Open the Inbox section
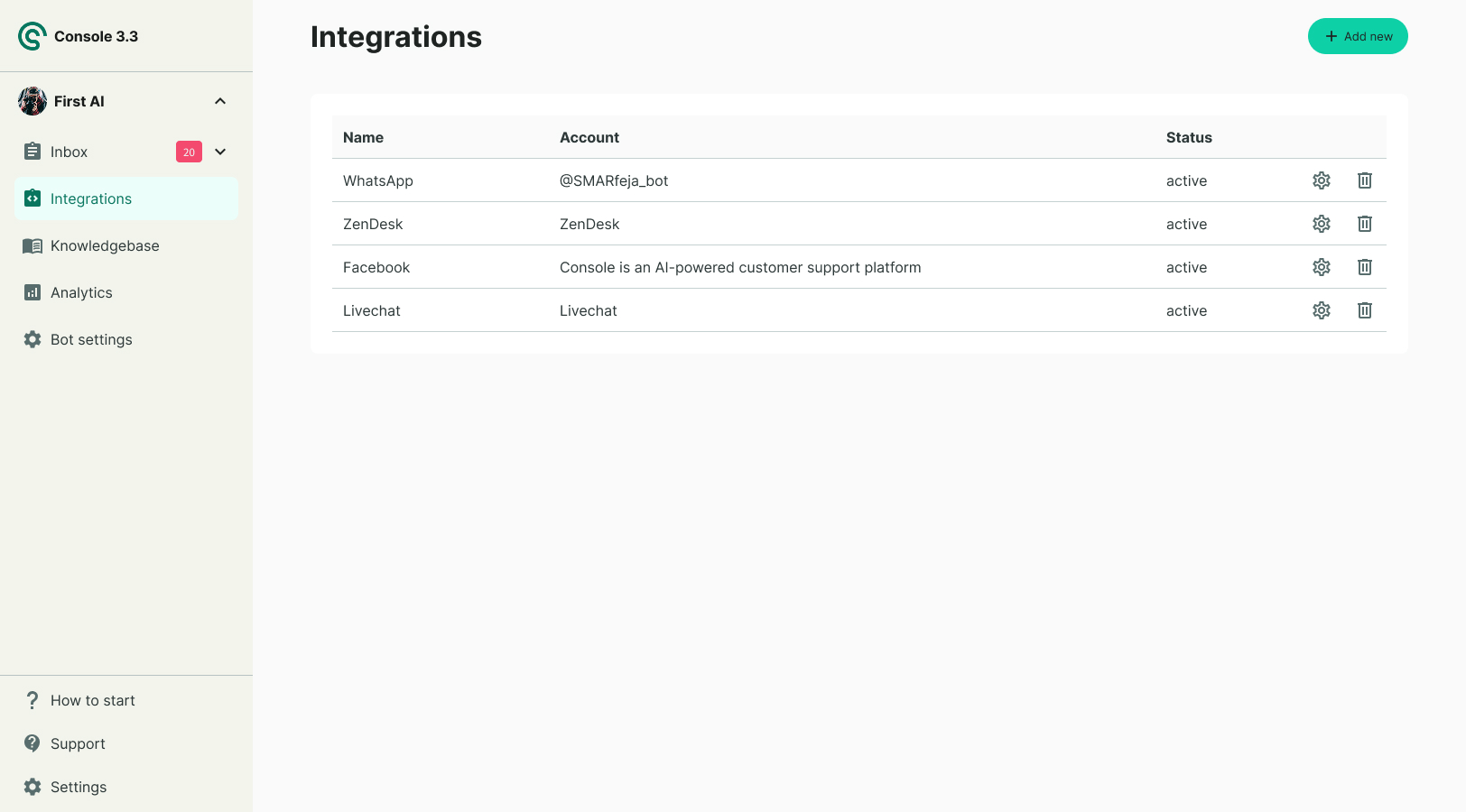Image resolution: width=1466 pixels, height=812 pixels. (70, 152)
